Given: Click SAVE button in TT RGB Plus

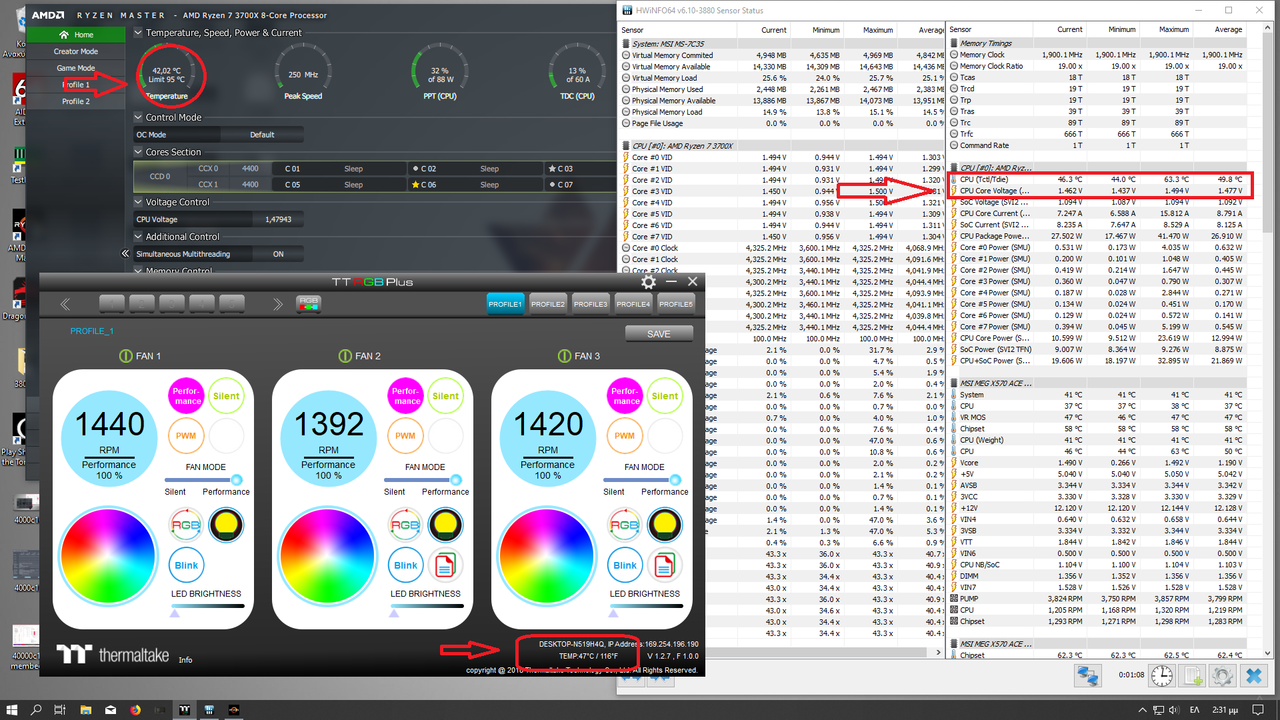Looking at the screenshot, I should [659, 334].
